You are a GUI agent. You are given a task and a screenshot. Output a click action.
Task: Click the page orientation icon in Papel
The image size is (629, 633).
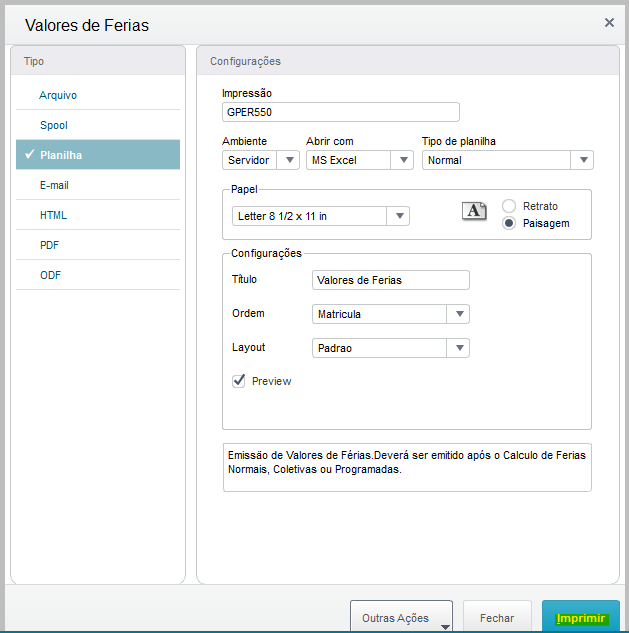pos(474,211)
